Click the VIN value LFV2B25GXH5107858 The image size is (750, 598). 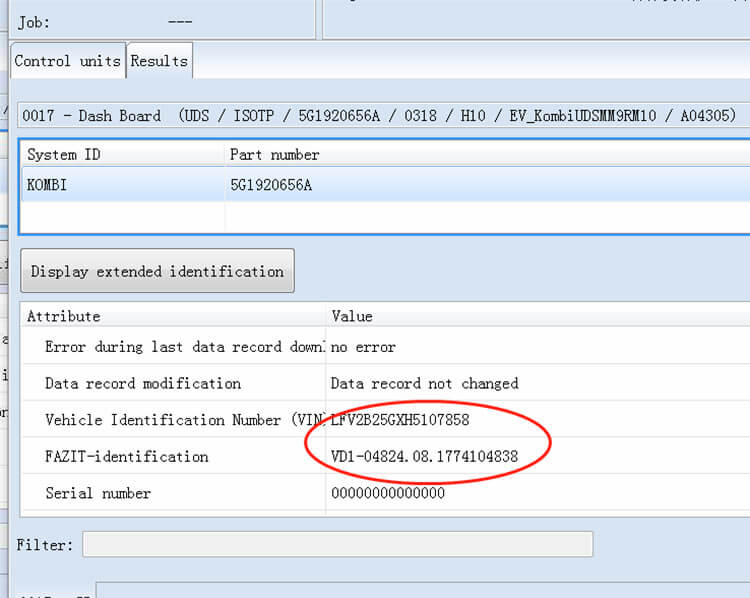coord(400,420)
